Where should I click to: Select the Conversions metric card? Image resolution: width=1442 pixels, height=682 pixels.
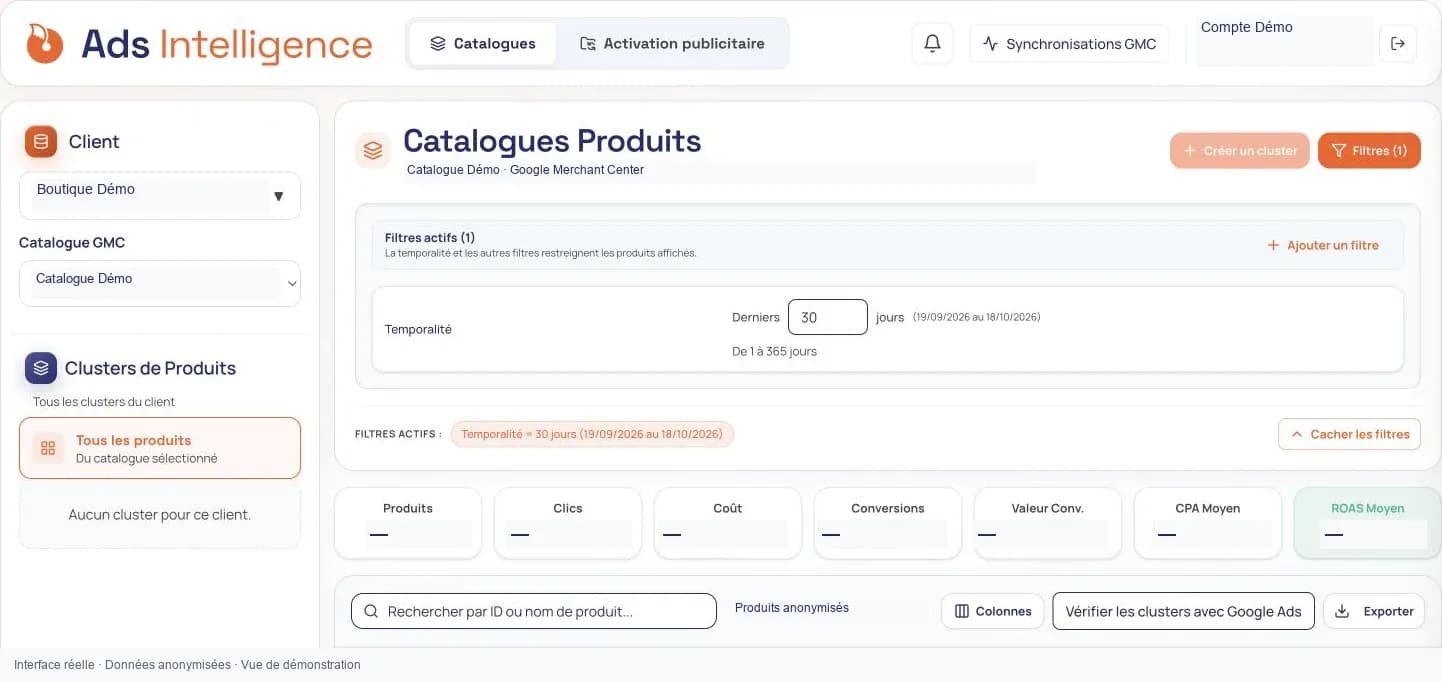[888, 523]
